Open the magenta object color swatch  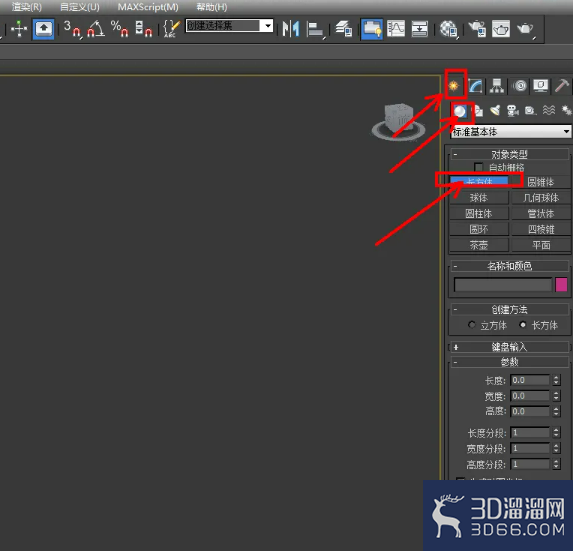coord(561,285)
